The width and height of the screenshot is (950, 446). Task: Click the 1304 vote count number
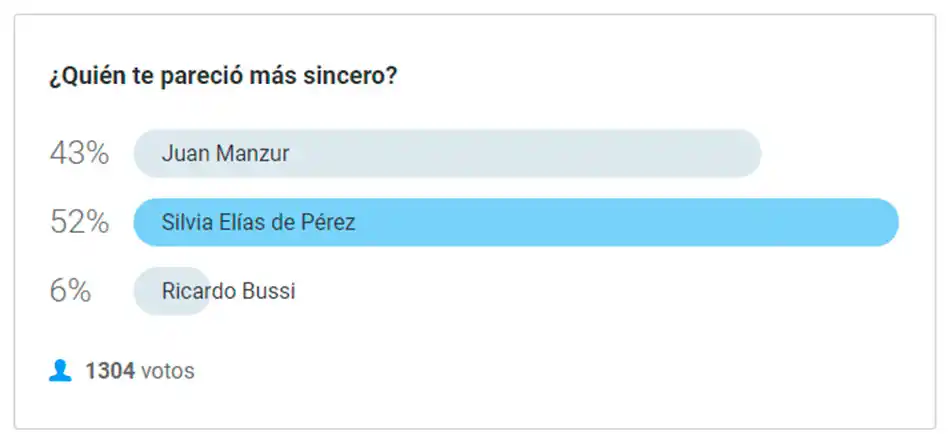(x=110, y=371)
